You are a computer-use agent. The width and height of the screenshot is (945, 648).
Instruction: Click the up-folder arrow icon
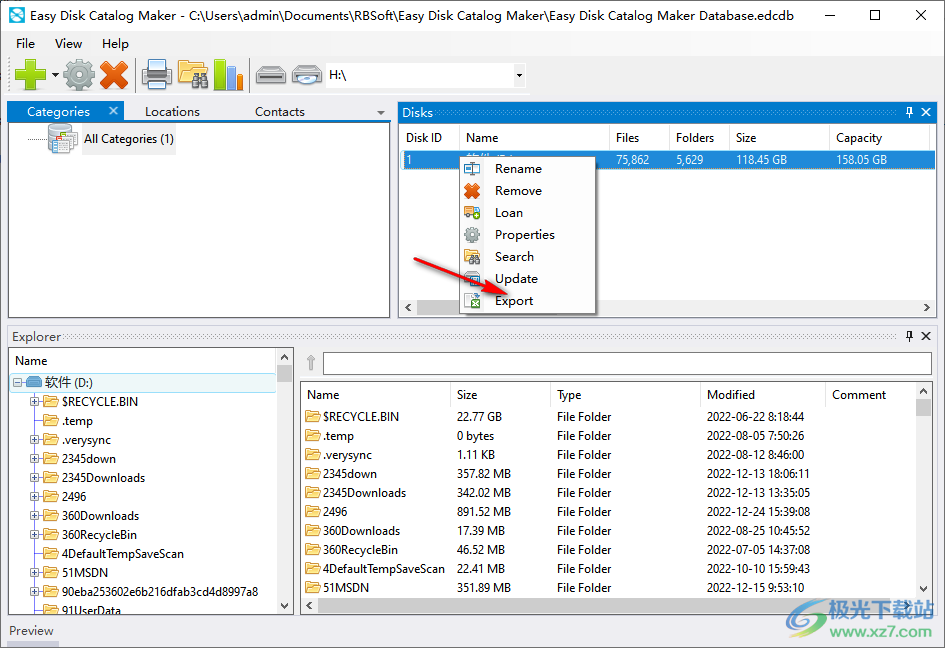pos(311,363)
